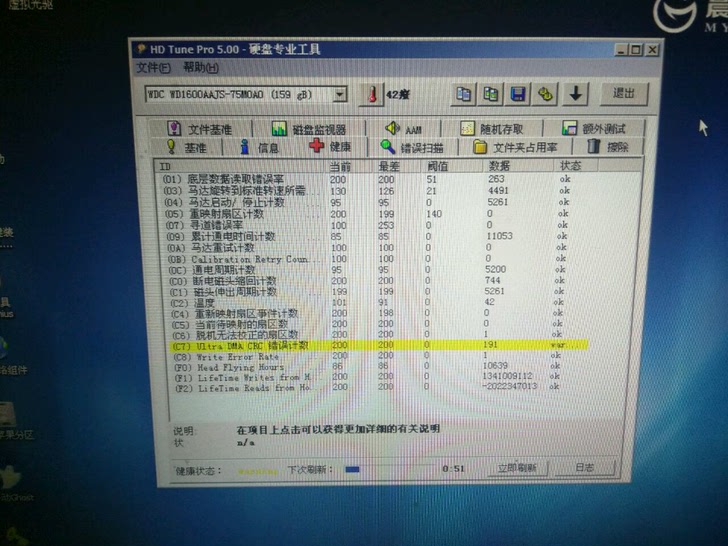Open the 文件 menu
Screen dimensions: 728x546
click(x=154, y=68)
